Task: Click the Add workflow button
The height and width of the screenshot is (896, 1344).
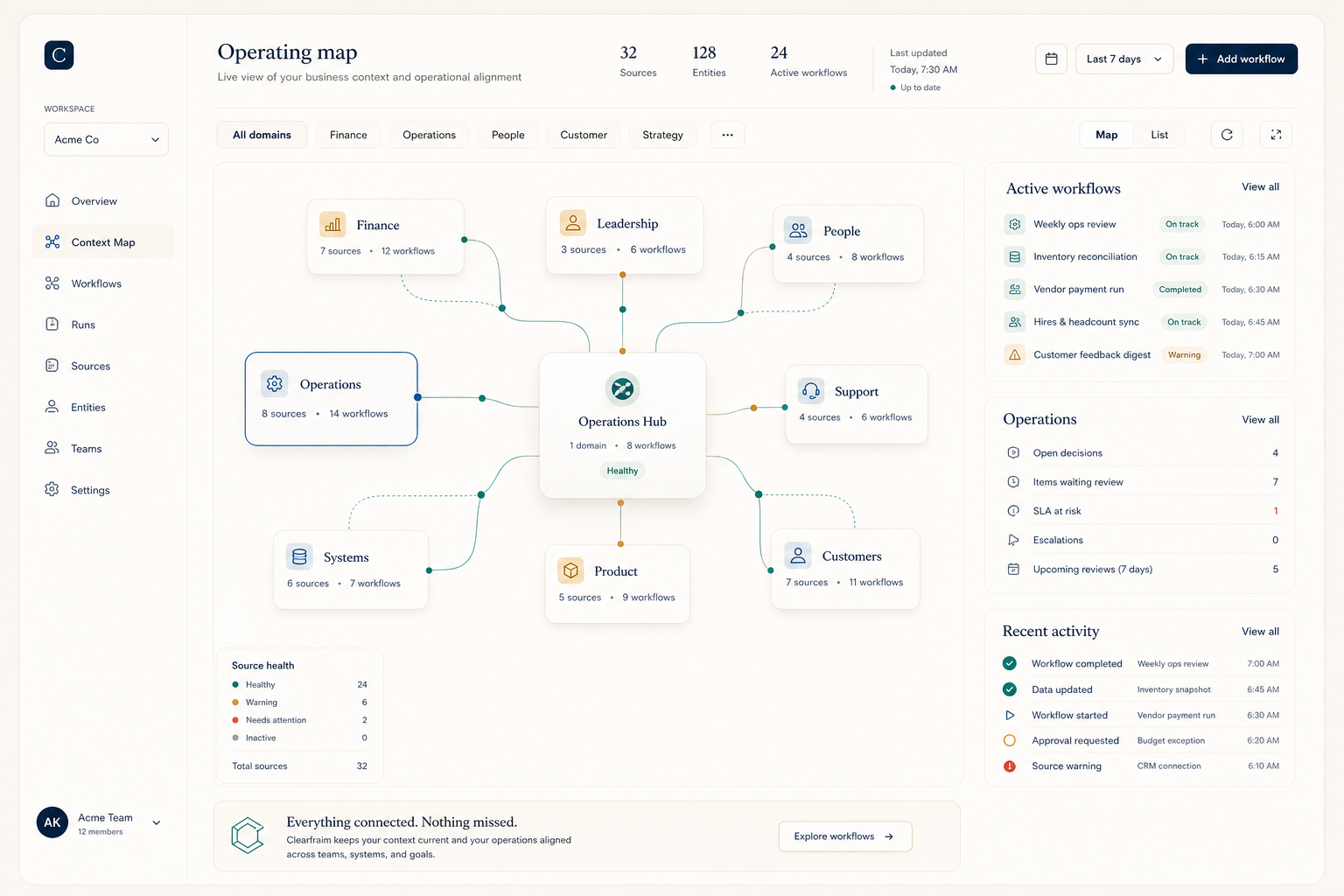Action: point(1241,59)
